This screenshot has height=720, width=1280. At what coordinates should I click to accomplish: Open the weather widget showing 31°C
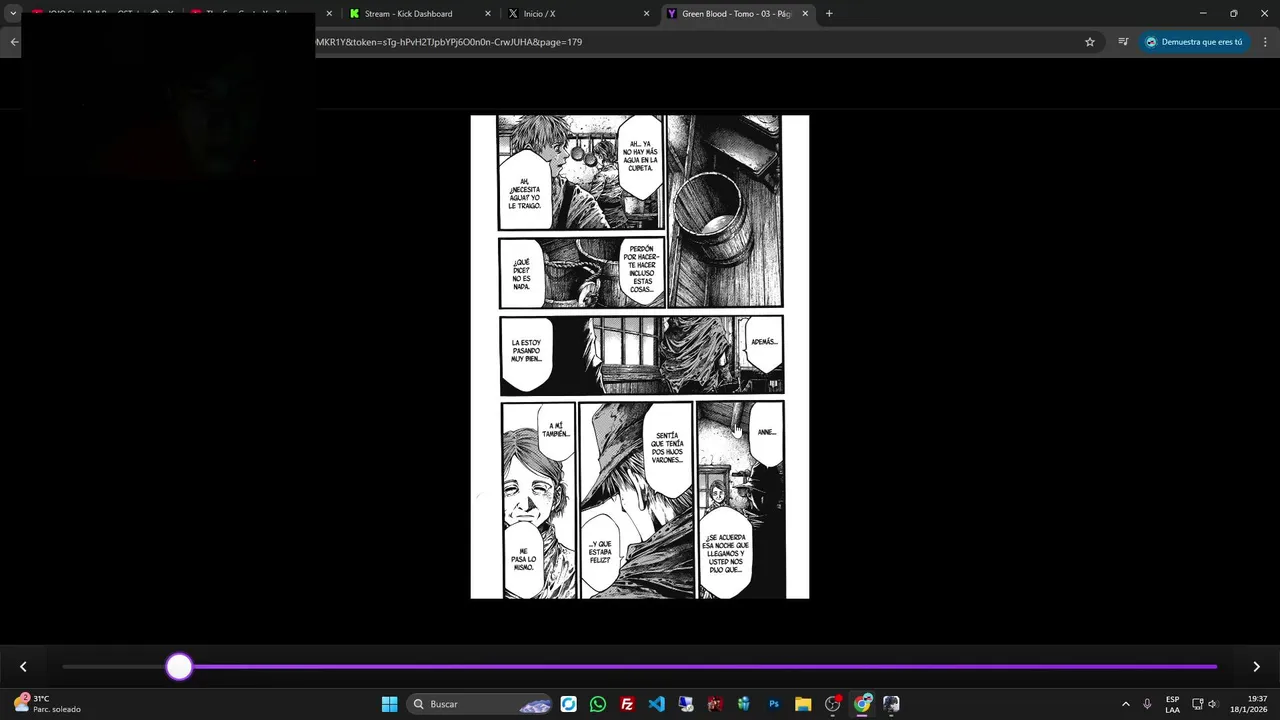click(47, 704)
